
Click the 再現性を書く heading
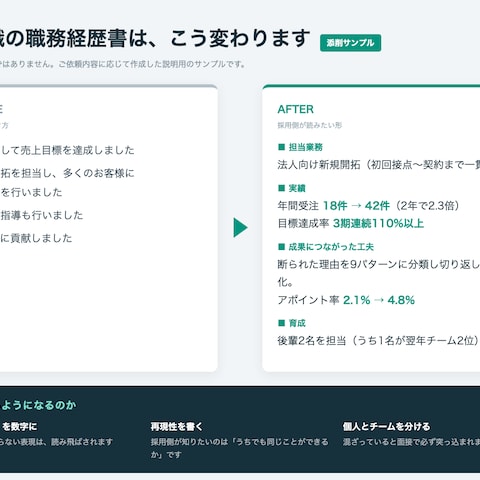click(x=177, y=426)
